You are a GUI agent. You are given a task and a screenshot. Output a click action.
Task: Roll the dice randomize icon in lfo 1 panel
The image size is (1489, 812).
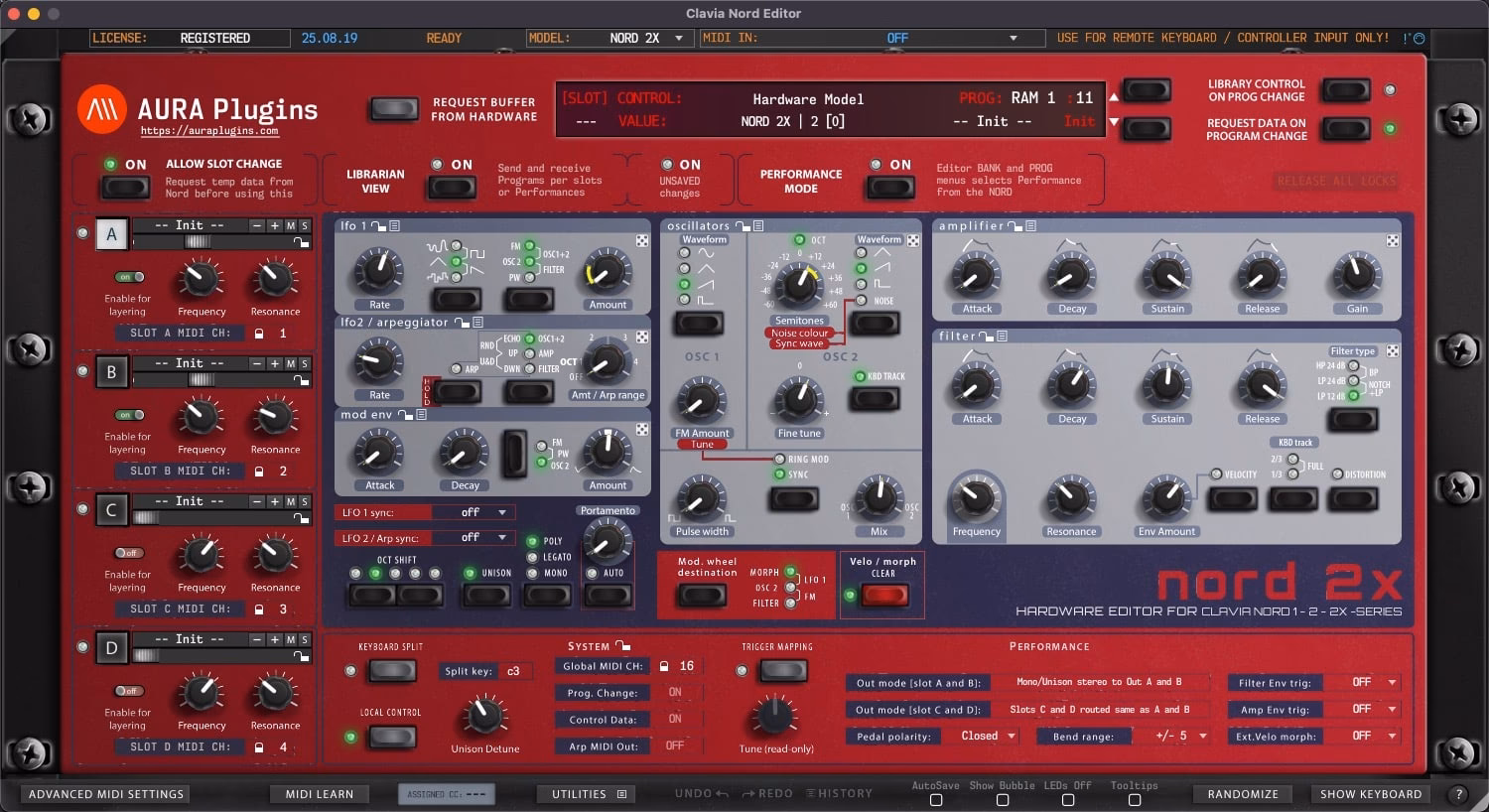[x=641, y=241]
